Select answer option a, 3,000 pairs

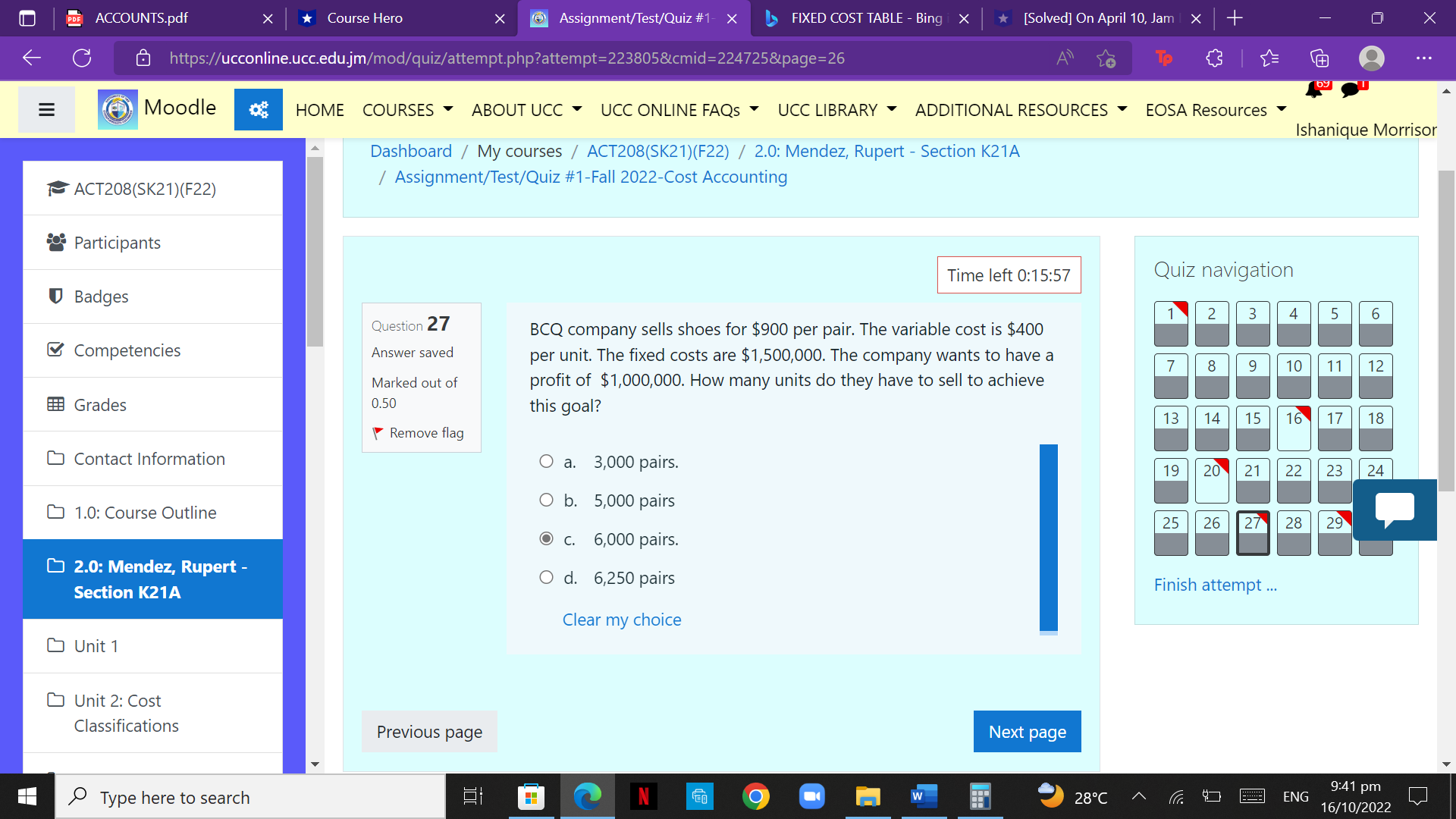click(x=546, y=461)
